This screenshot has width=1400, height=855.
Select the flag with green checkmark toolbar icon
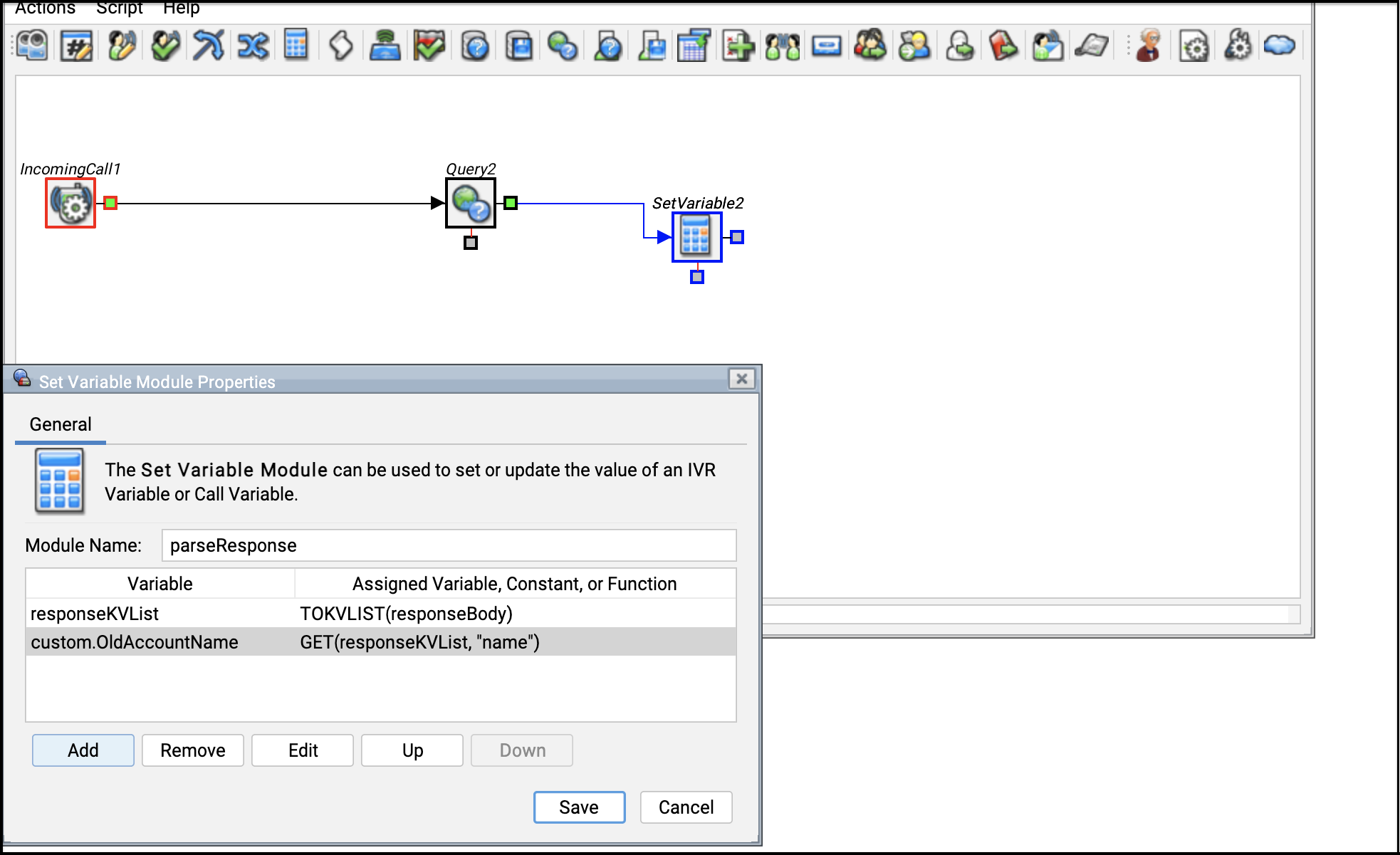coord(430,46)
